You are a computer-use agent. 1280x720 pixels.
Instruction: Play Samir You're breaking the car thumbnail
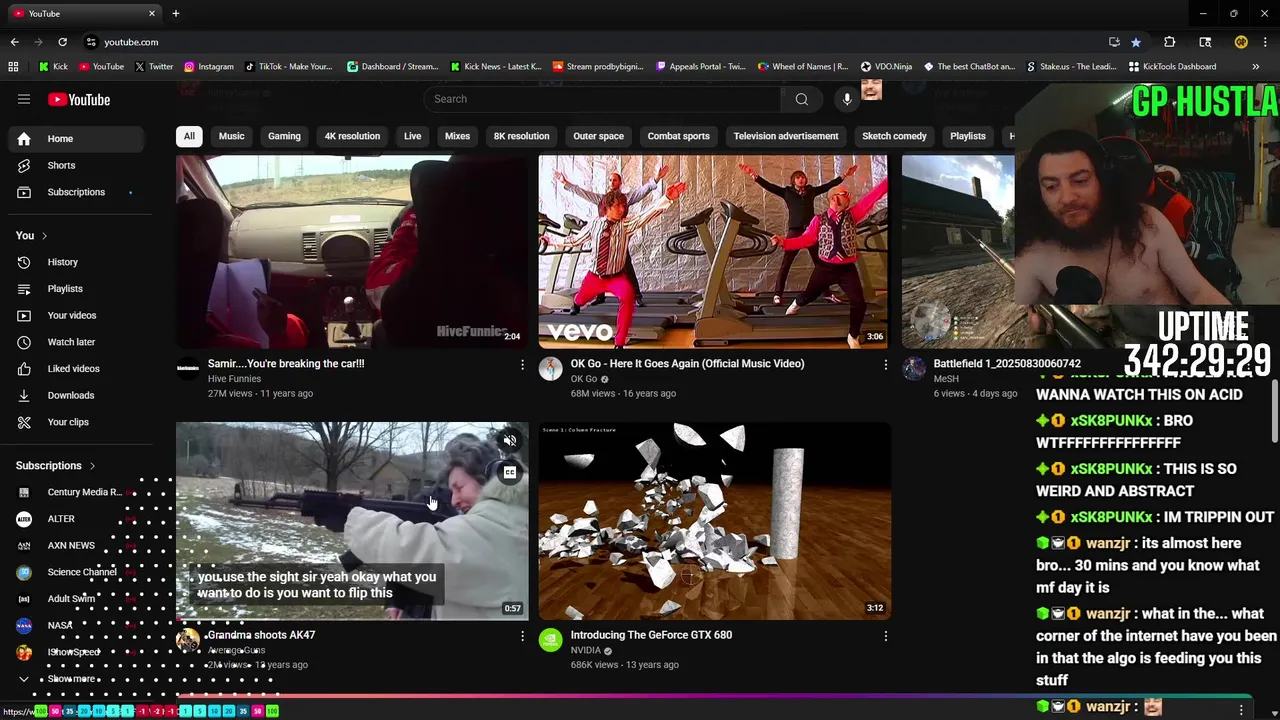352,251
